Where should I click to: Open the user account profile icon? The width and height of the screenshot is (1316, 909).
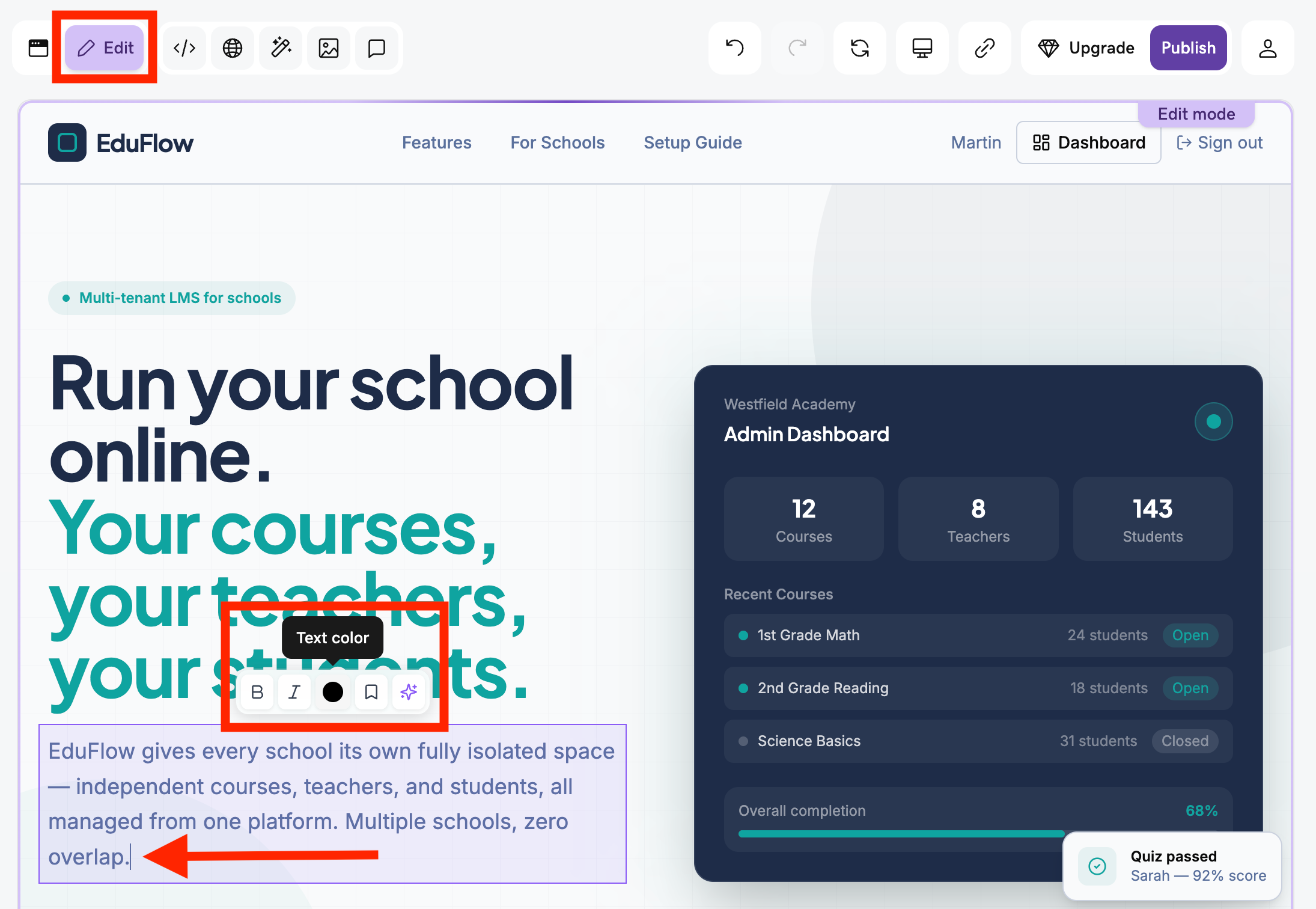tap(1268, 48)
